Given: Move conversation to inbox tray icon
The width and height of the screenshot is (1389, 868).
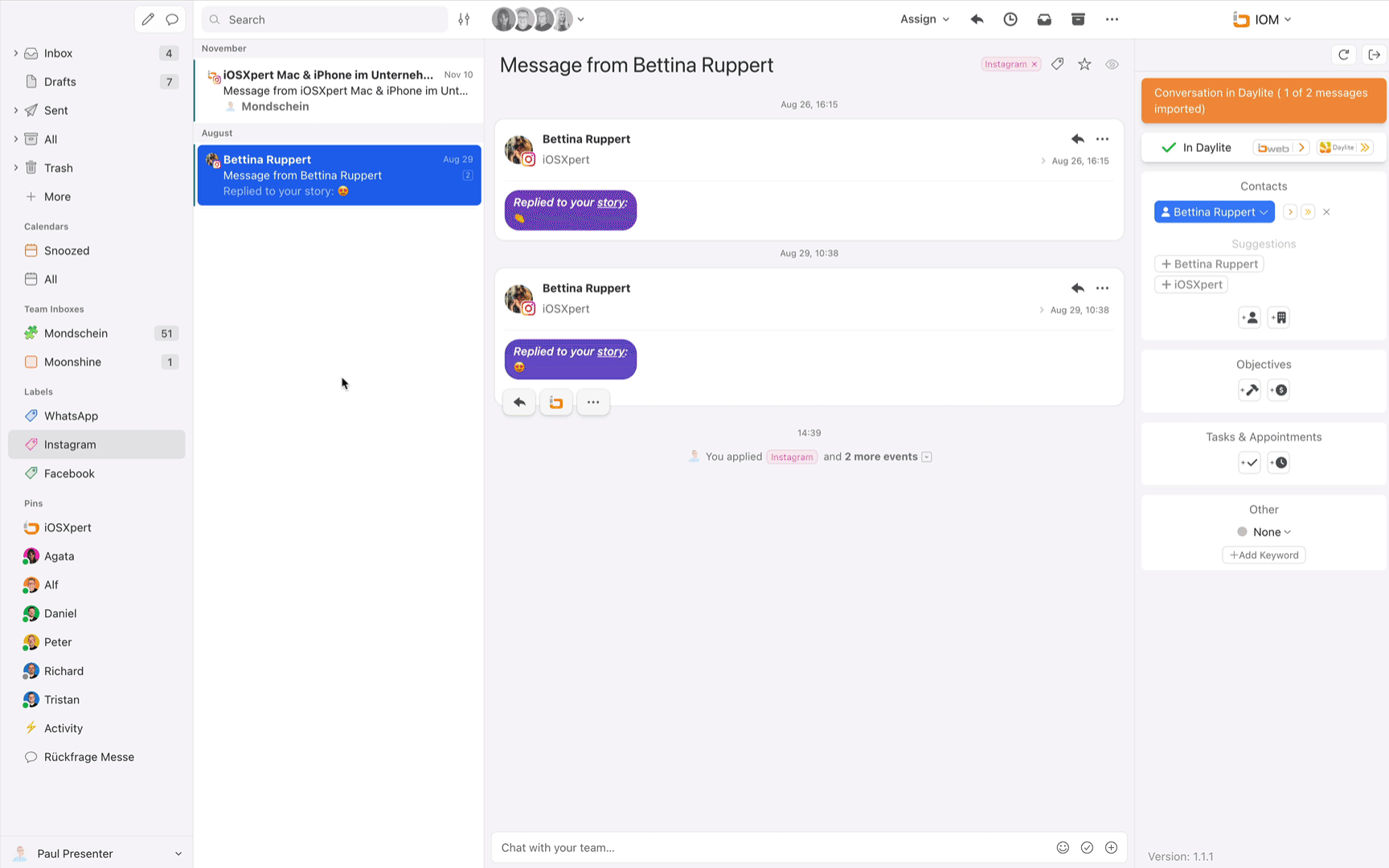Looking at the screenshot, I should [x=1044, y=19].
